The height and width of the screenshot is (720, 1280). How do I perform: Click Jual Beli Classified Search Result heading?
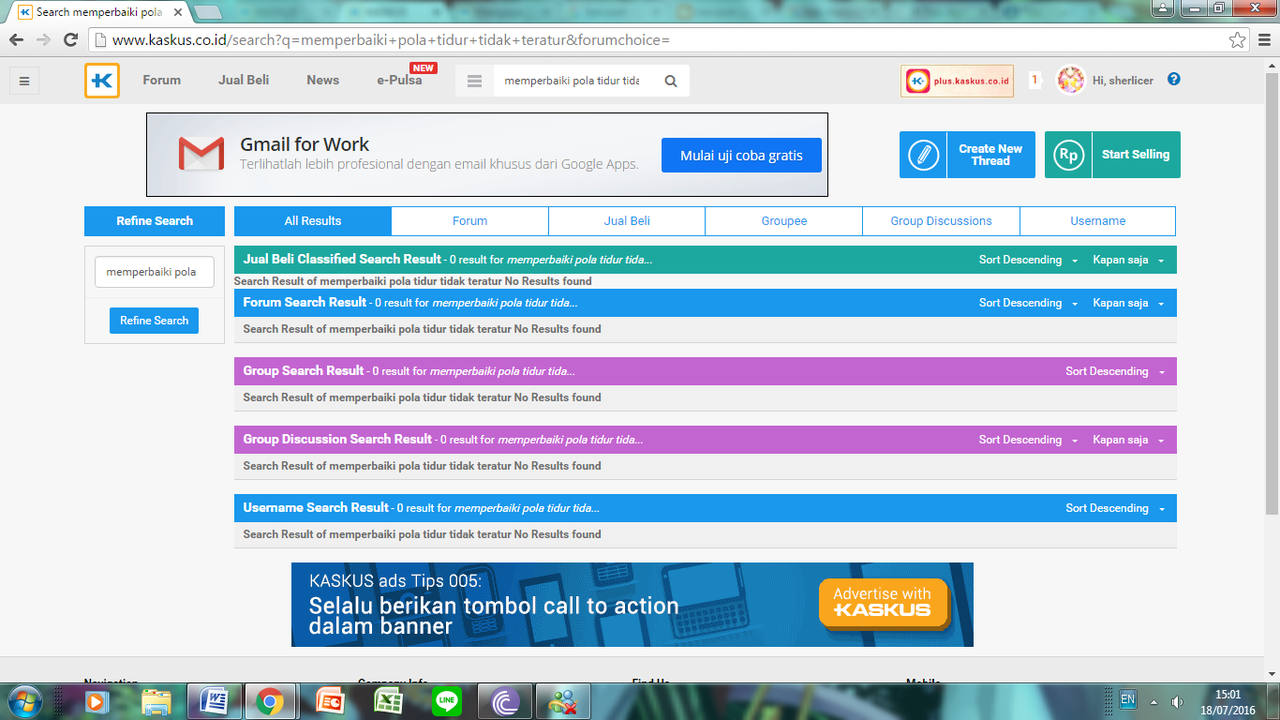click(342, 259)
